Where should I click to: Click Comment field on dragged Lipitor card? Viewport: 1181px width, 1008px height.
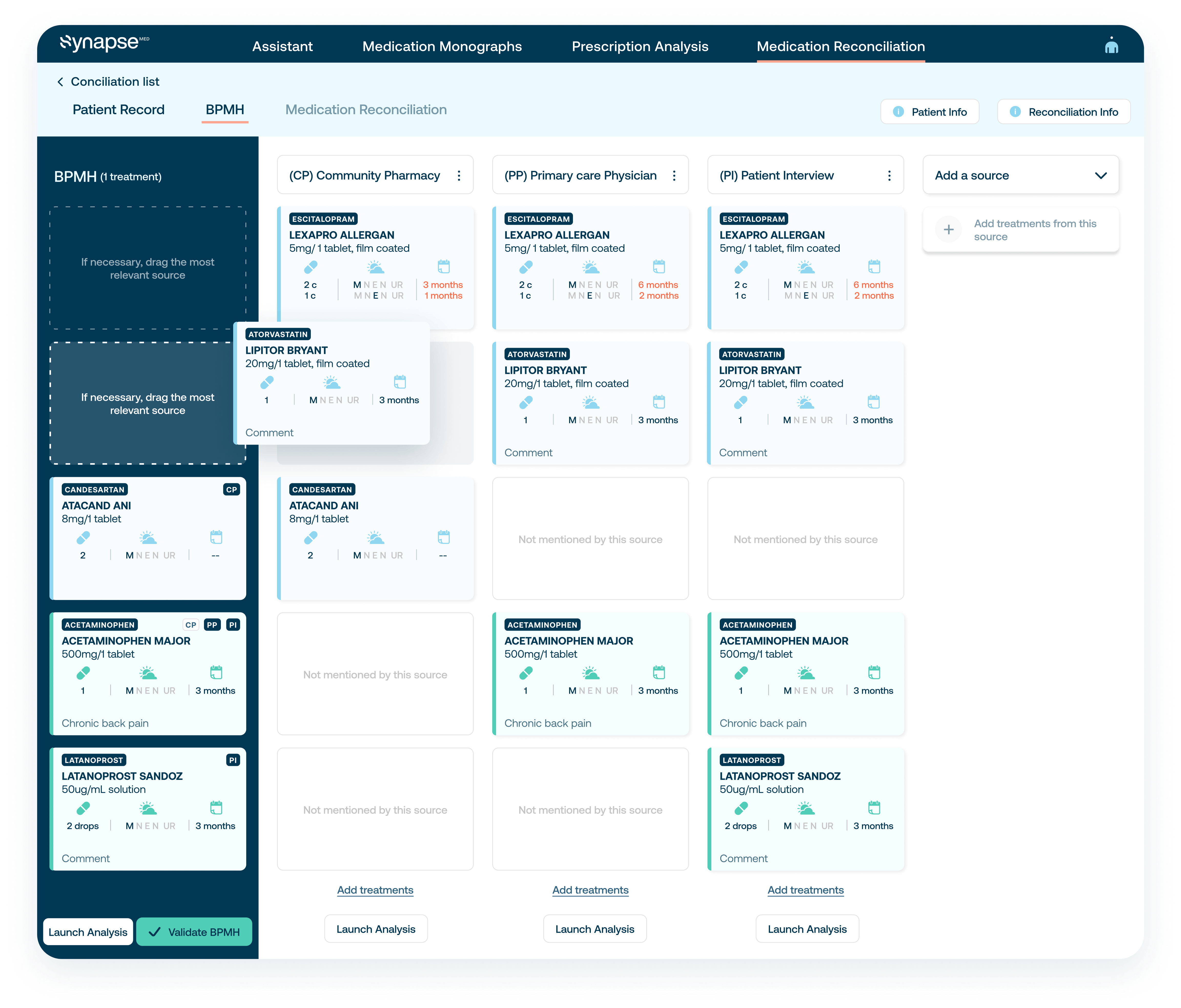(x=269, y=433)
